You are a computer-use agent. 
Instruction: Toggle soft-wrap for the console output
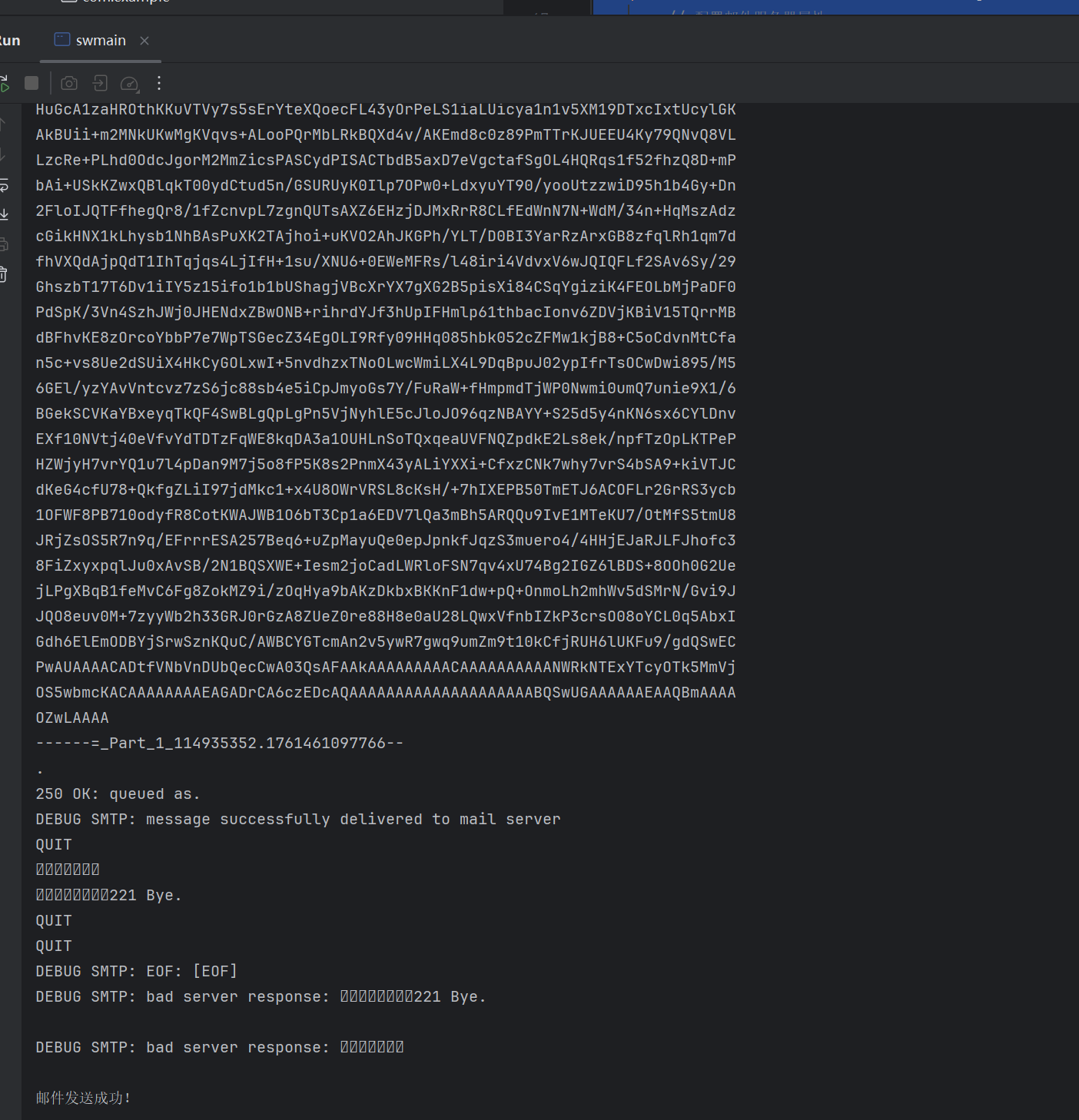point(4,184)
